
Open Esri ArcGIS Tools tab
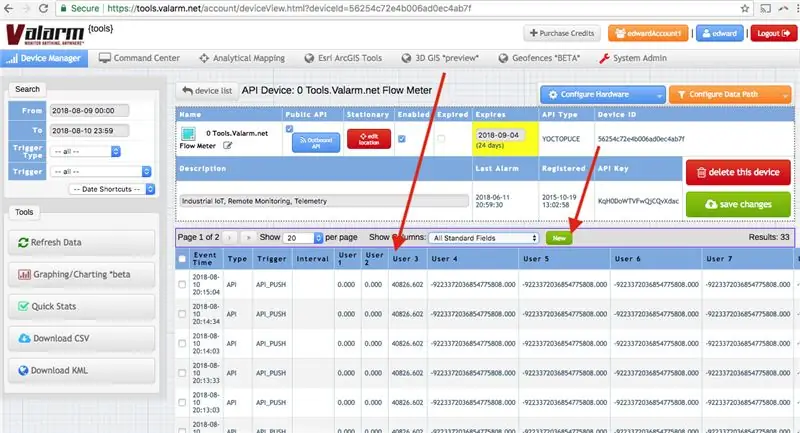(x=343, y=58)
